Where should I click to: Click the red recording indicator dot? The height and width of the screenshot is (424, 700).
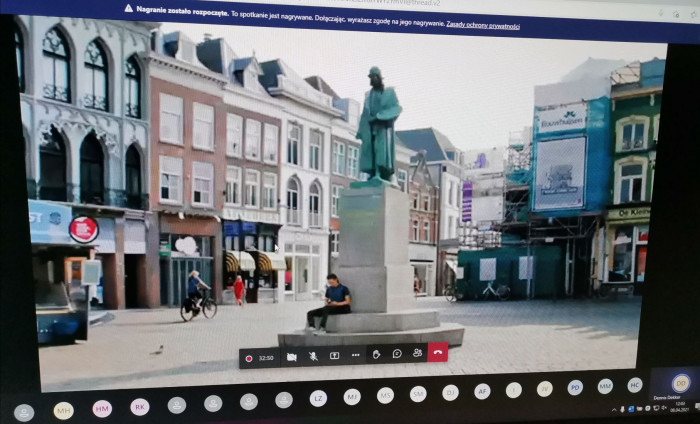coord(249,358)
